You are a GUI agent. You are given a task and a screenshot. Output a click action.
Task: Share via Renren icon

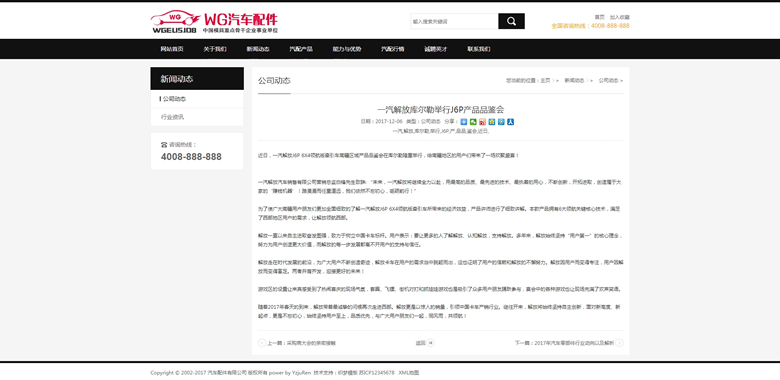point(510,122)
